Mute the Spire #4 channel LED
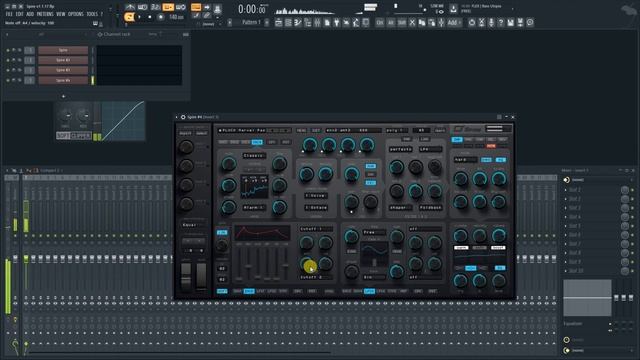Screen dimensions: 640x360 pos(7,80)
